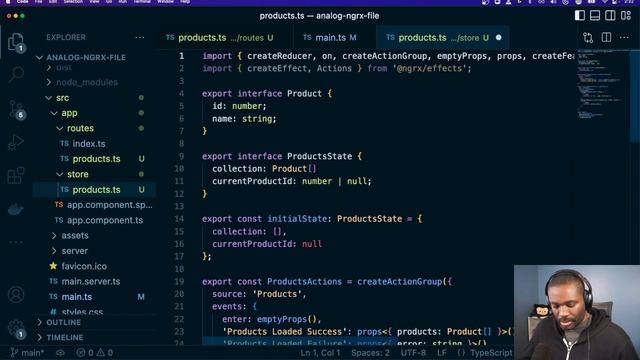Viewport: 640px width, 360px height.
Task: Open changes compare icon in editor toolbar
Action: [588, 38]
